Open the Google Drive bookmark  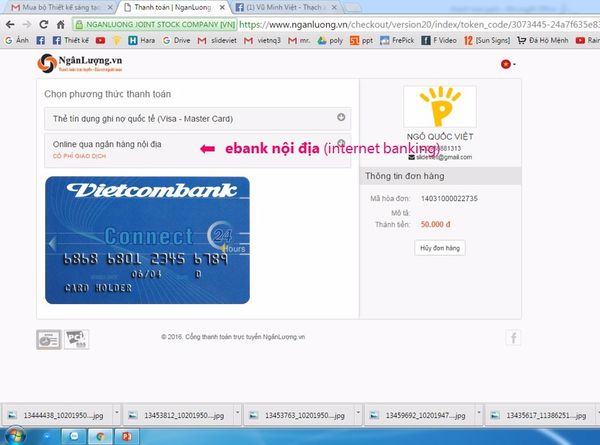(x=176, y=40)
